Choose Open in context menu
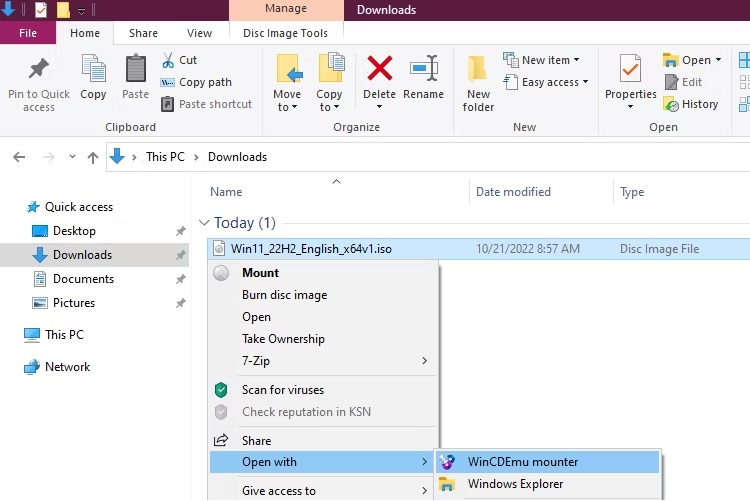Viewport: 750px width, 501px height. pos(323,317)
